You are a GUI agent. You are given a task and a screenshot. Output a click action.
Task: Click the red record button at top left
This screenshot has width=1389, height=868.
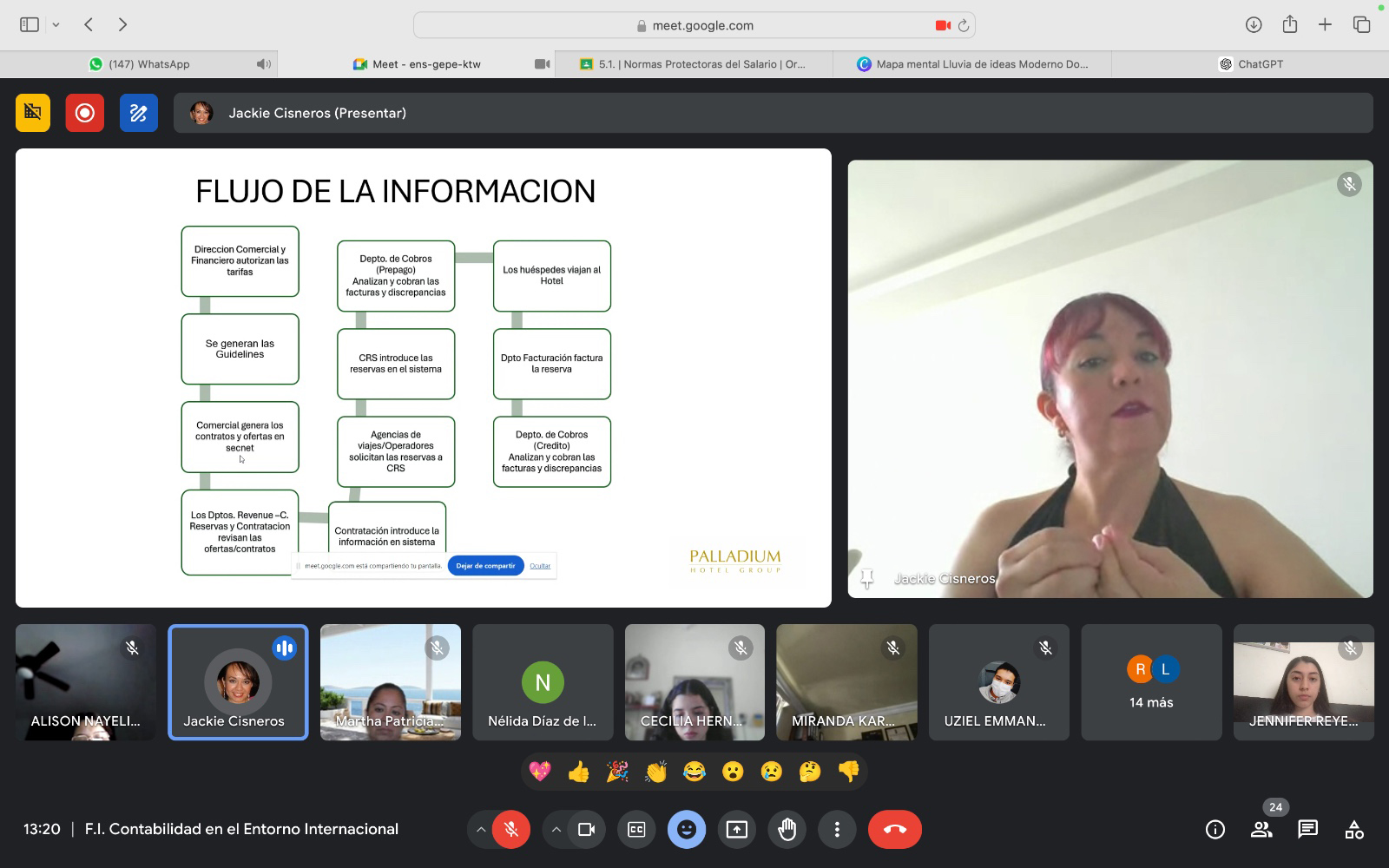[x=84, y=113]
